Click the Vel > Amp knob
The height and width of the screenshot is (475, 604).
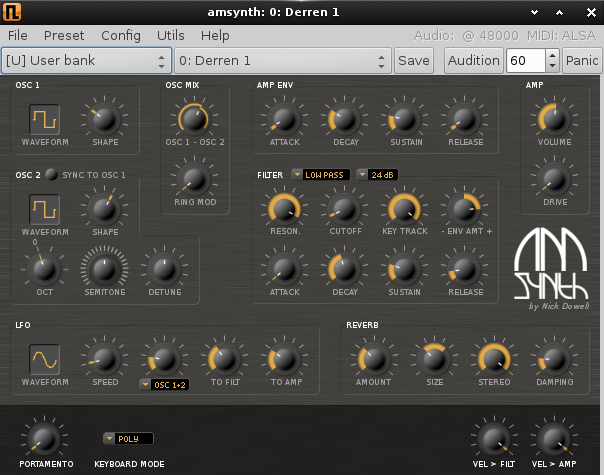pos(554,439)
